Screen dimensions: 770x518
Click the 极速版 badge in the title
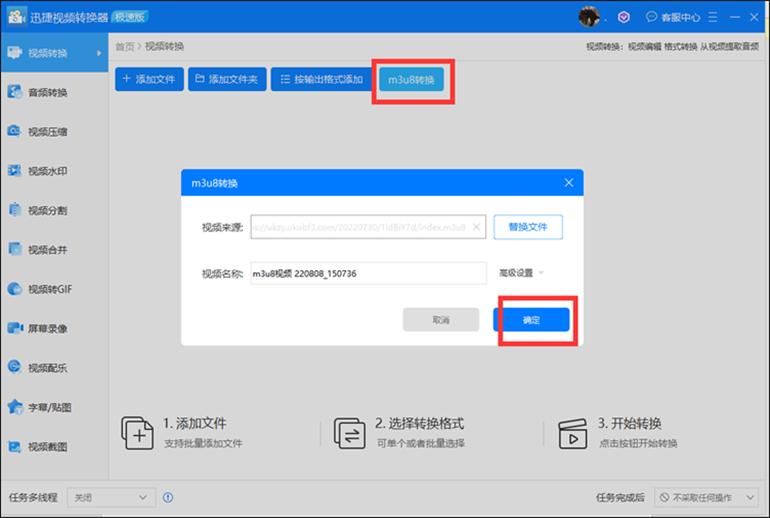pos(130,17)
